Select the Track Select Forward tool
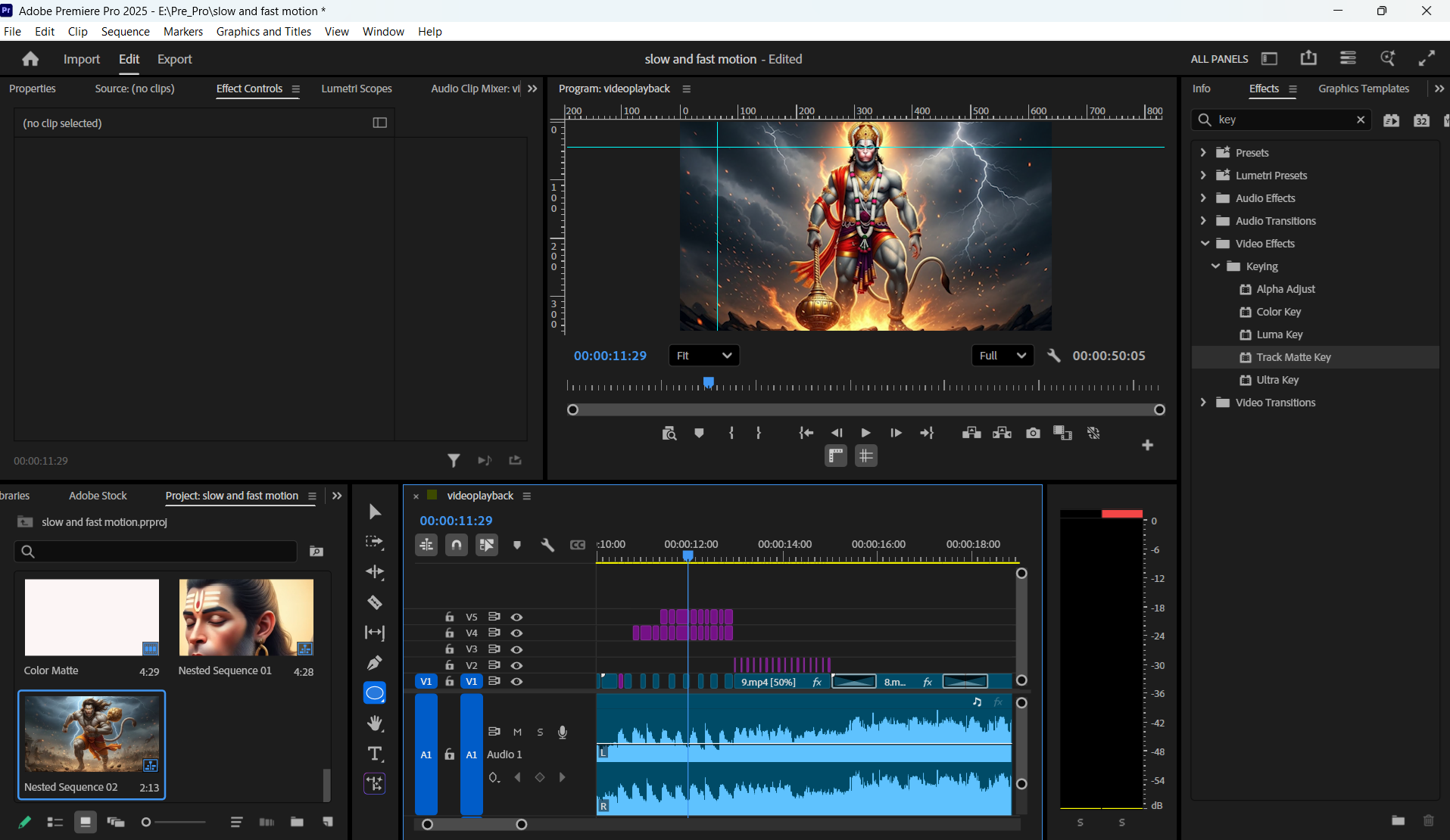The width and height of the screenshot is (1450, 840). pos(375,542)
